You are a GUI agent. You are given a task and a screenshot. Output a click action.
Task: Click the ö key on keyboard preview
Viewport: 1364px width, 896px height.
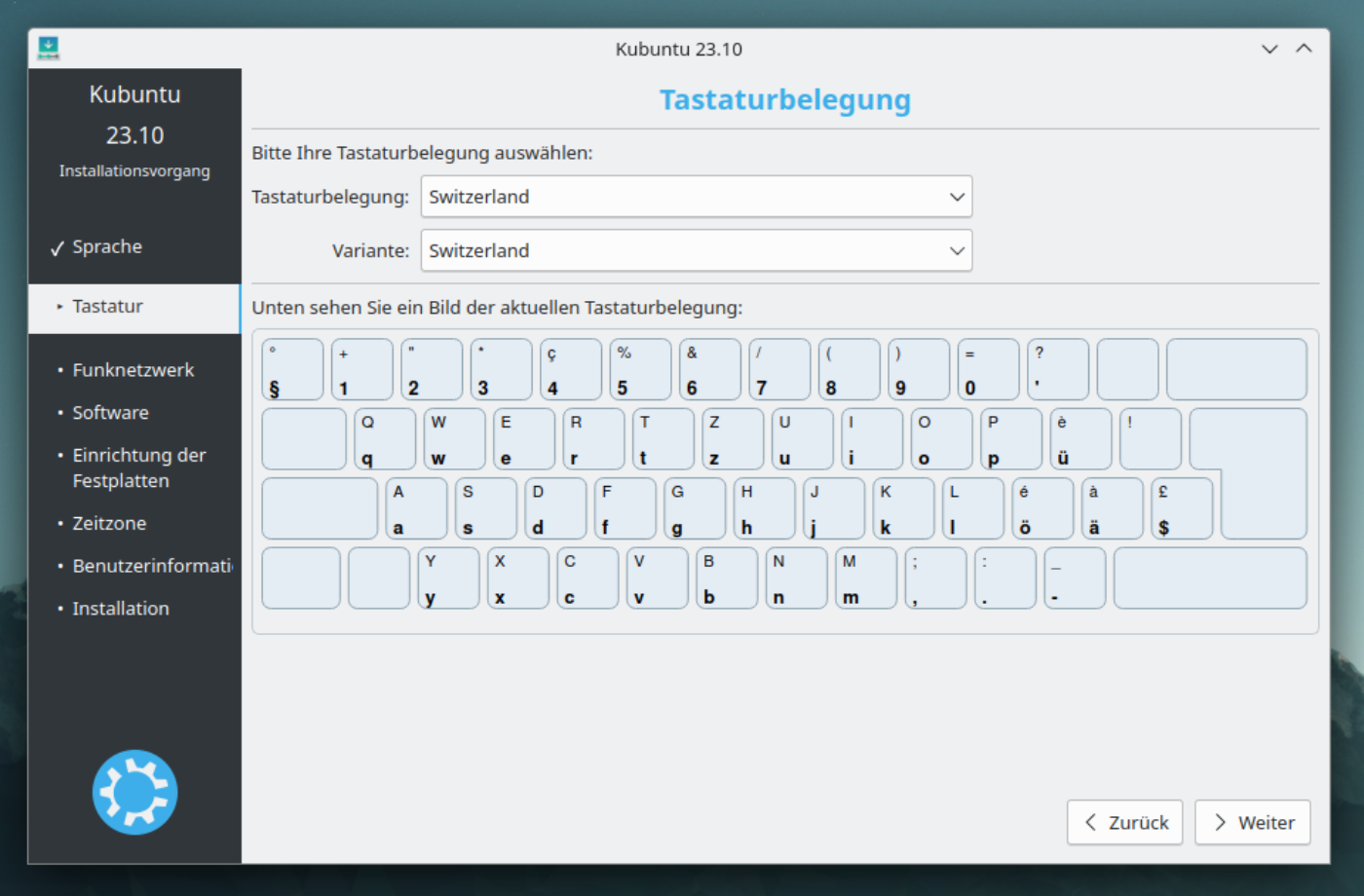coord(1042,508)
